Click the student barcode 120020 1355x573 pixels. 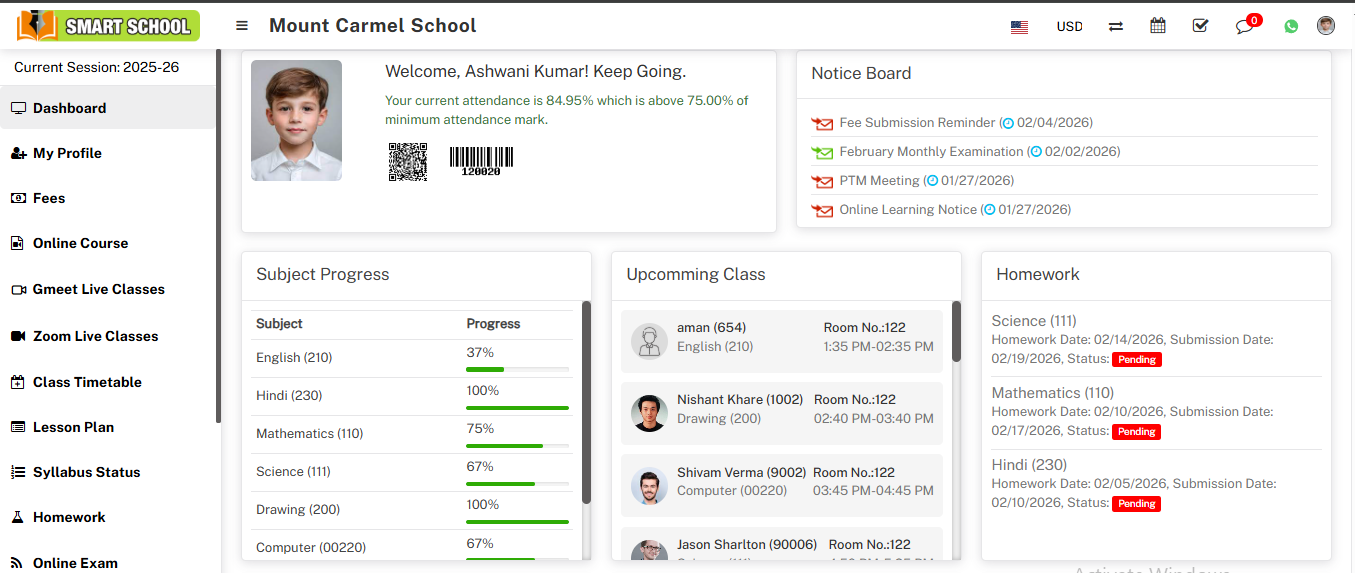(x=481, y=161)
